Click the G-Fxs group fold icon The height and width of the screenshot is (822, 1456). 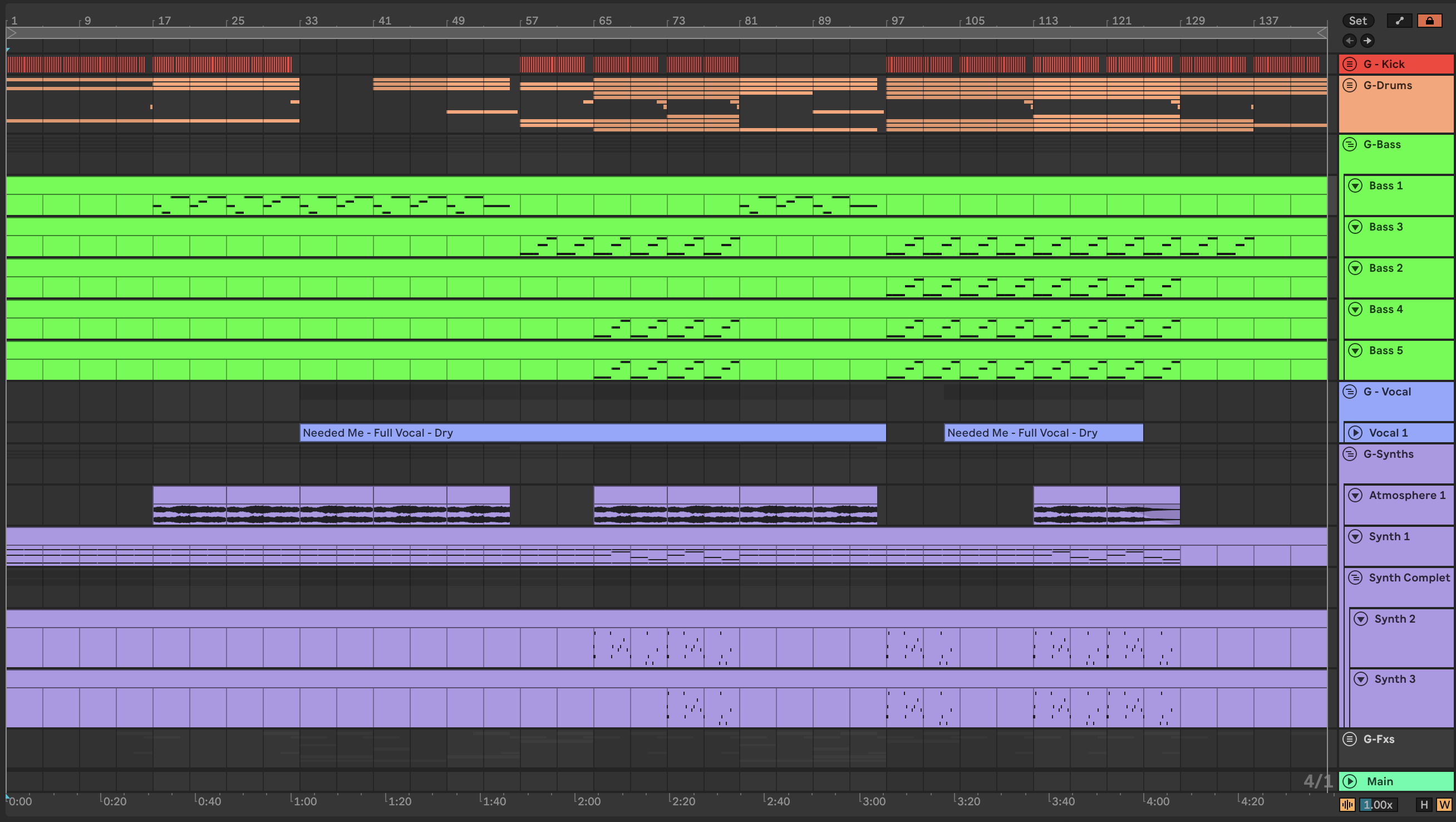tap(1350, 739)
